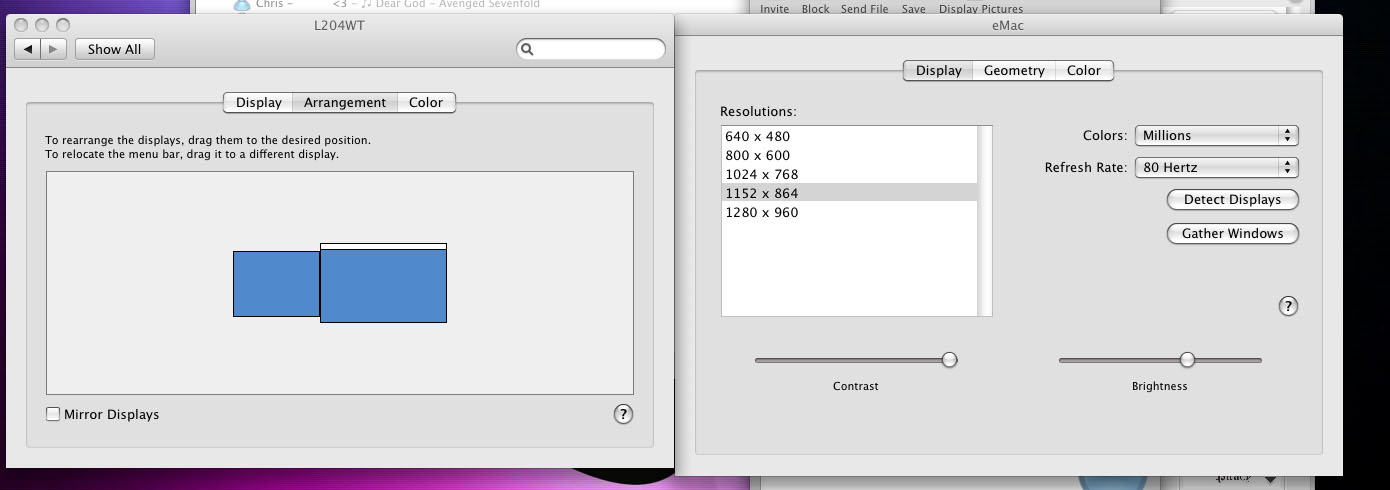Click the back navigation arrow
1390x490 pixels.
pos(28,49)
